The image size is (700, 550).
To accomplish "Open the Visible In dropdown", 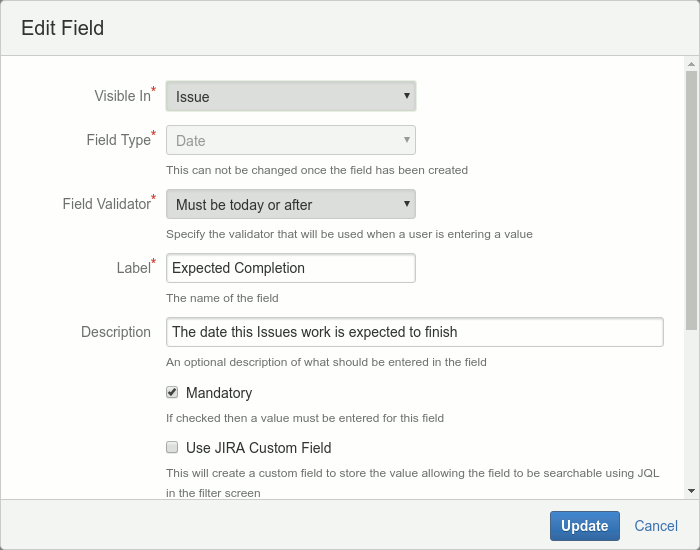I will 290,96.
